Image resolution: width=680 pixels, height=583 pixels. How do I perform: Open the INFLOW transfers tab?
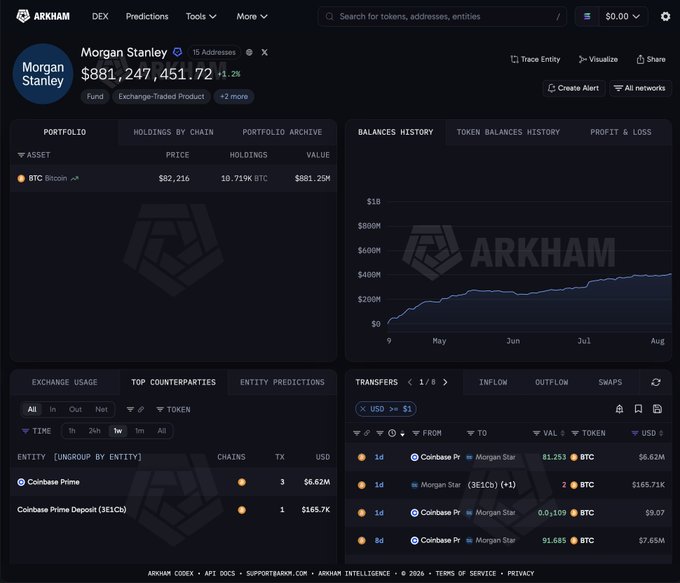click(x=493, y=382)
